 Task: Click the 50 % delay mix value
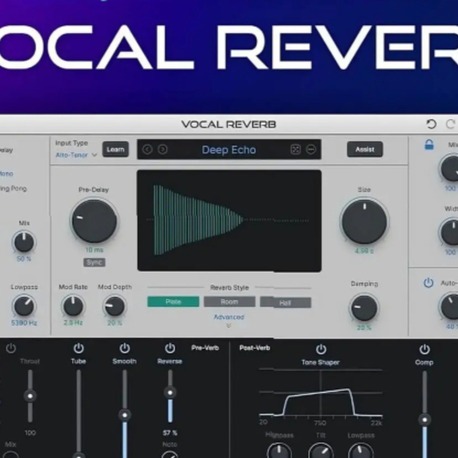click(24, 259)
